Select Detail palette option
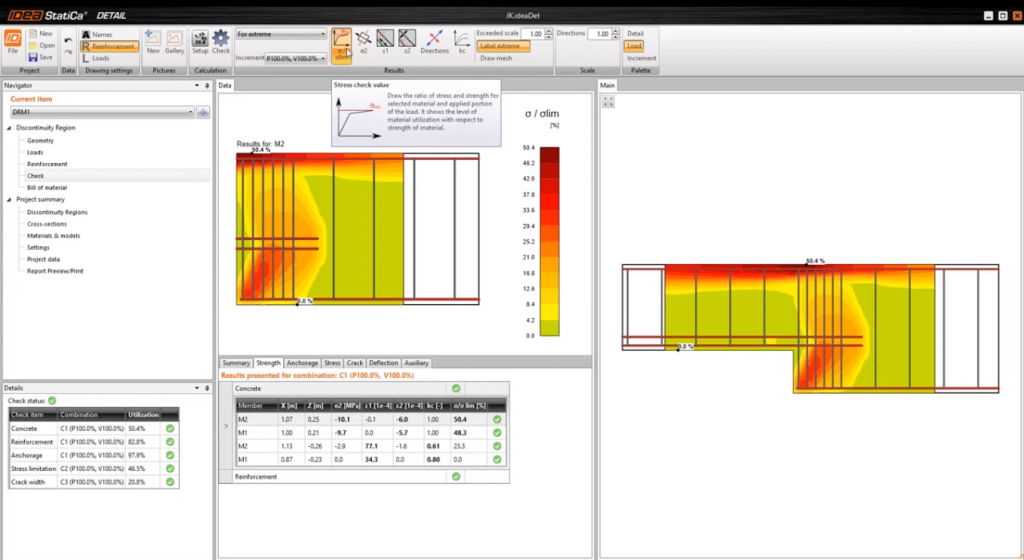Screen dimensions: 1024x560 tap(635, 33)
